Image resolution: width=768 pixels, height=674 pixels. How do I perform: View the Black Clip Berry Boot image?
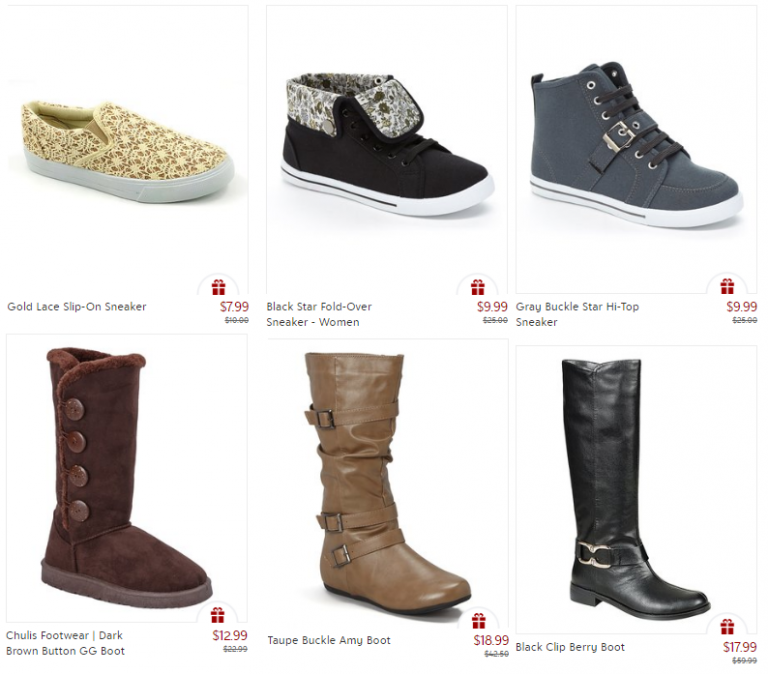tap(636, 489)
